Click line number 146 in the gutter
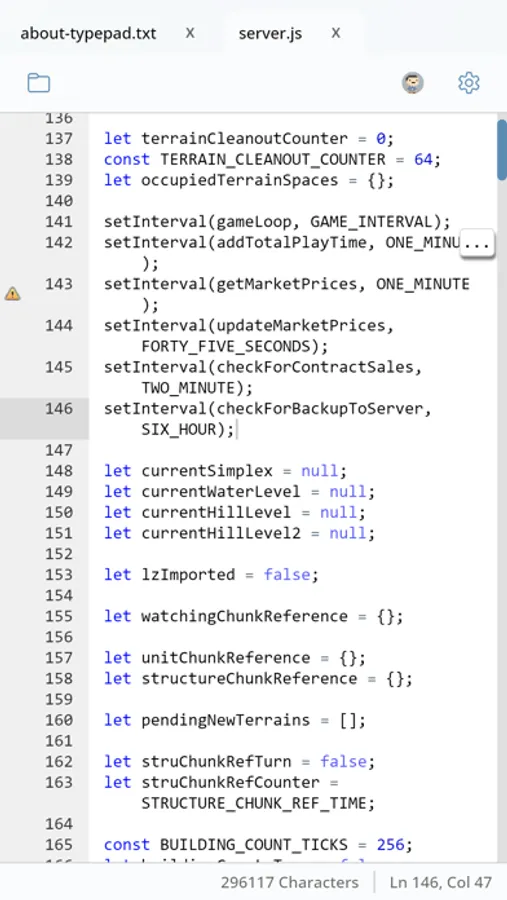The image size is (507, 900). (x=59, y=409)
